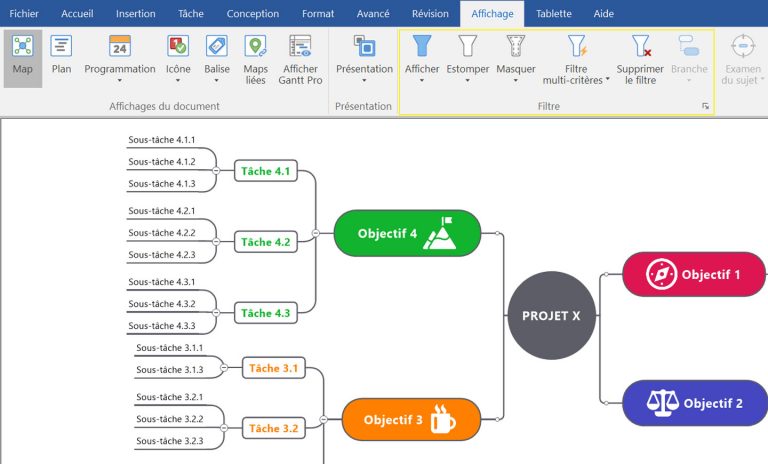Collapse the Tâche 3.2 subtasks

223,428
